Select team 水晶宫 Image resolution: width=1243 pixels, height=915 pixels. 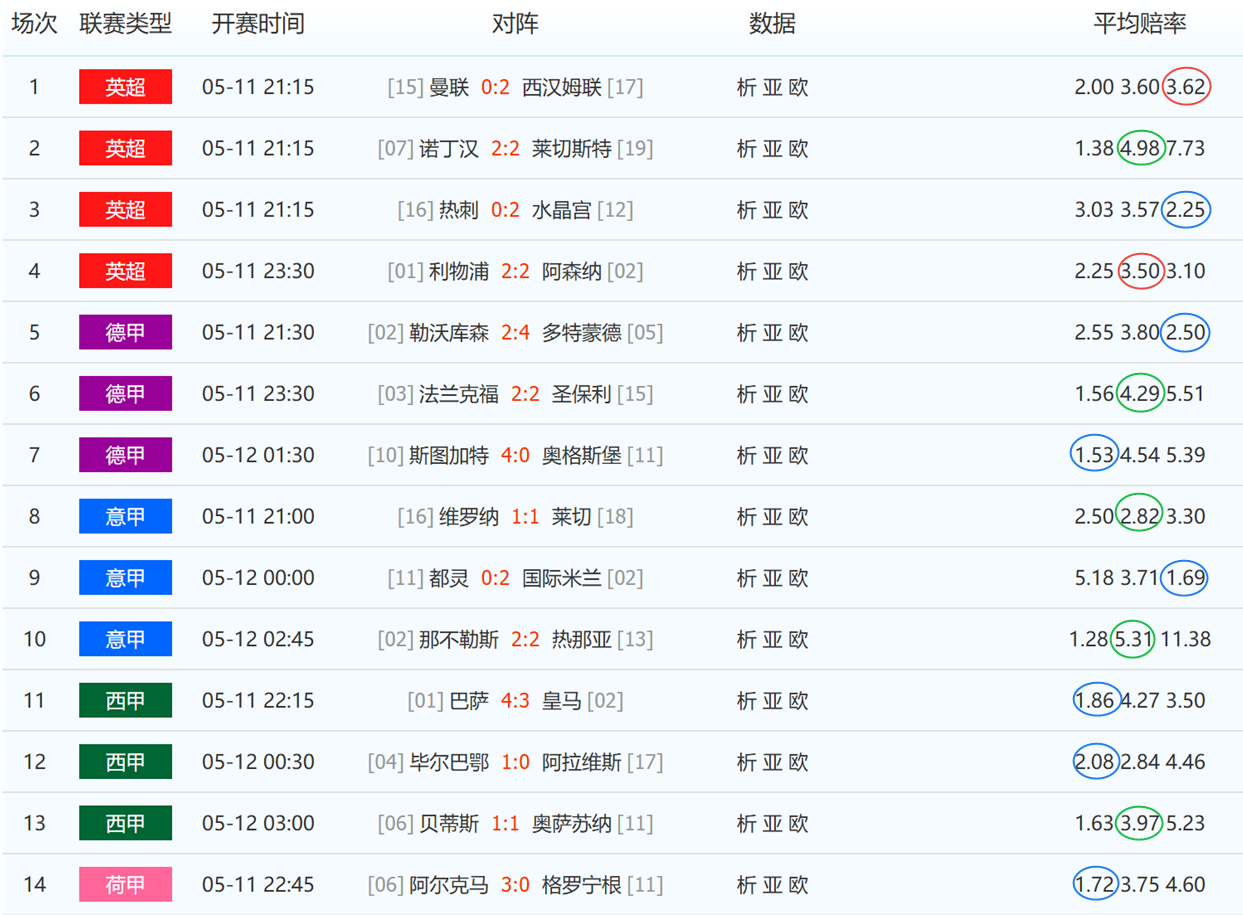pos(562,210)
